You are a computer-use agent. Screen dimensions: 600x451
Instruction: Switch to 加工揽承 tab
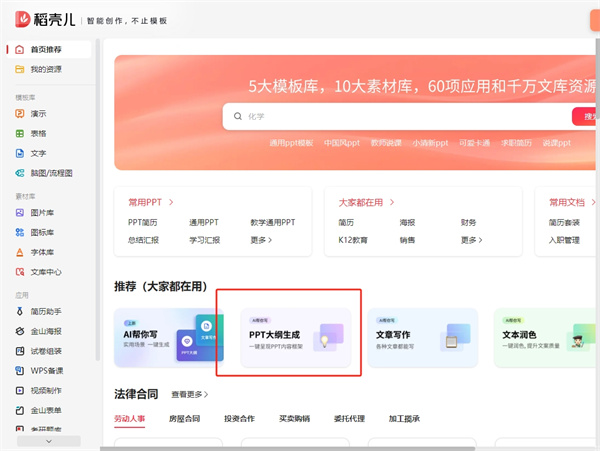tap(404, 419)
